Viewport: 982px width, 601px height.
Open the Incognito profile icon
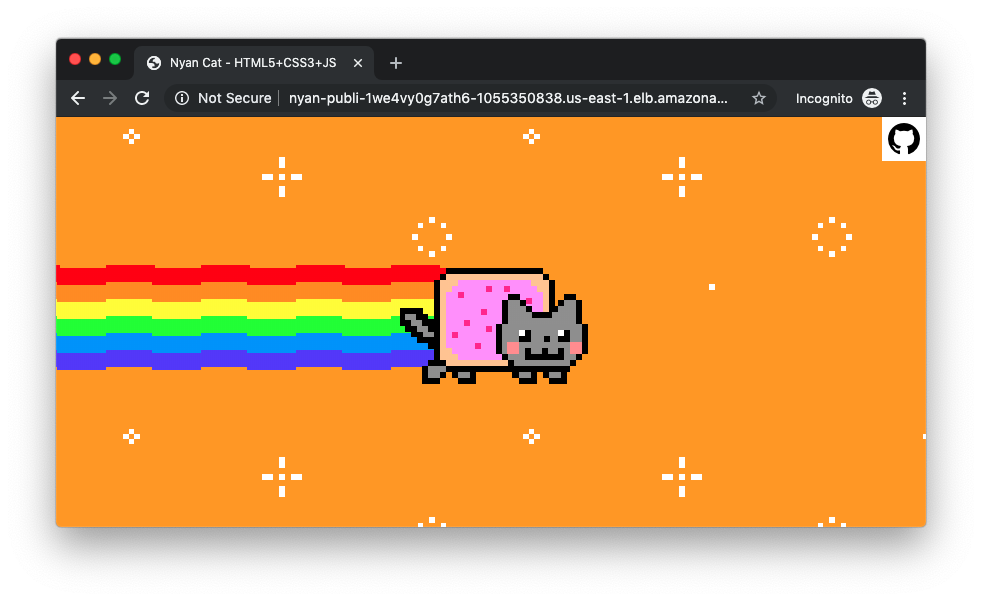point(872,98)
